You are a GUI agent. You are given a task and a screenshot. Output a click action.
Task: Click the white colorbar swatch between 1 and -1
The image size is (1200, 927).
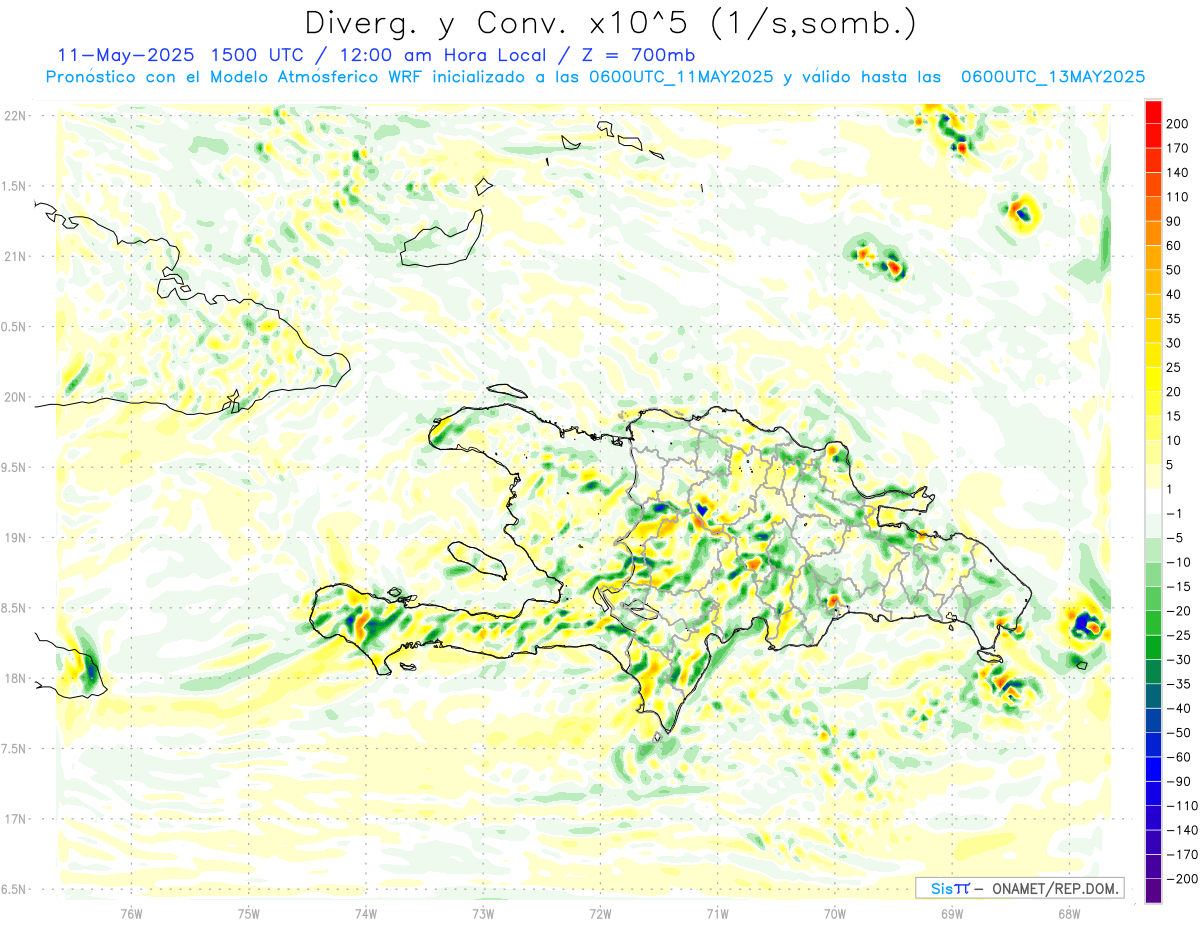(x=1153, y=501)
